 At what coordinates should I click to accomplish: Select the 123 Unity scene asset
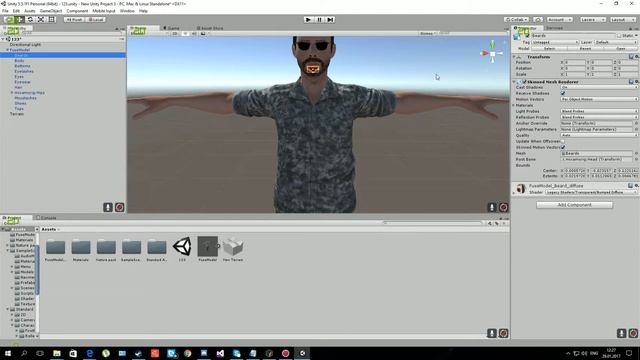(182, 249)
